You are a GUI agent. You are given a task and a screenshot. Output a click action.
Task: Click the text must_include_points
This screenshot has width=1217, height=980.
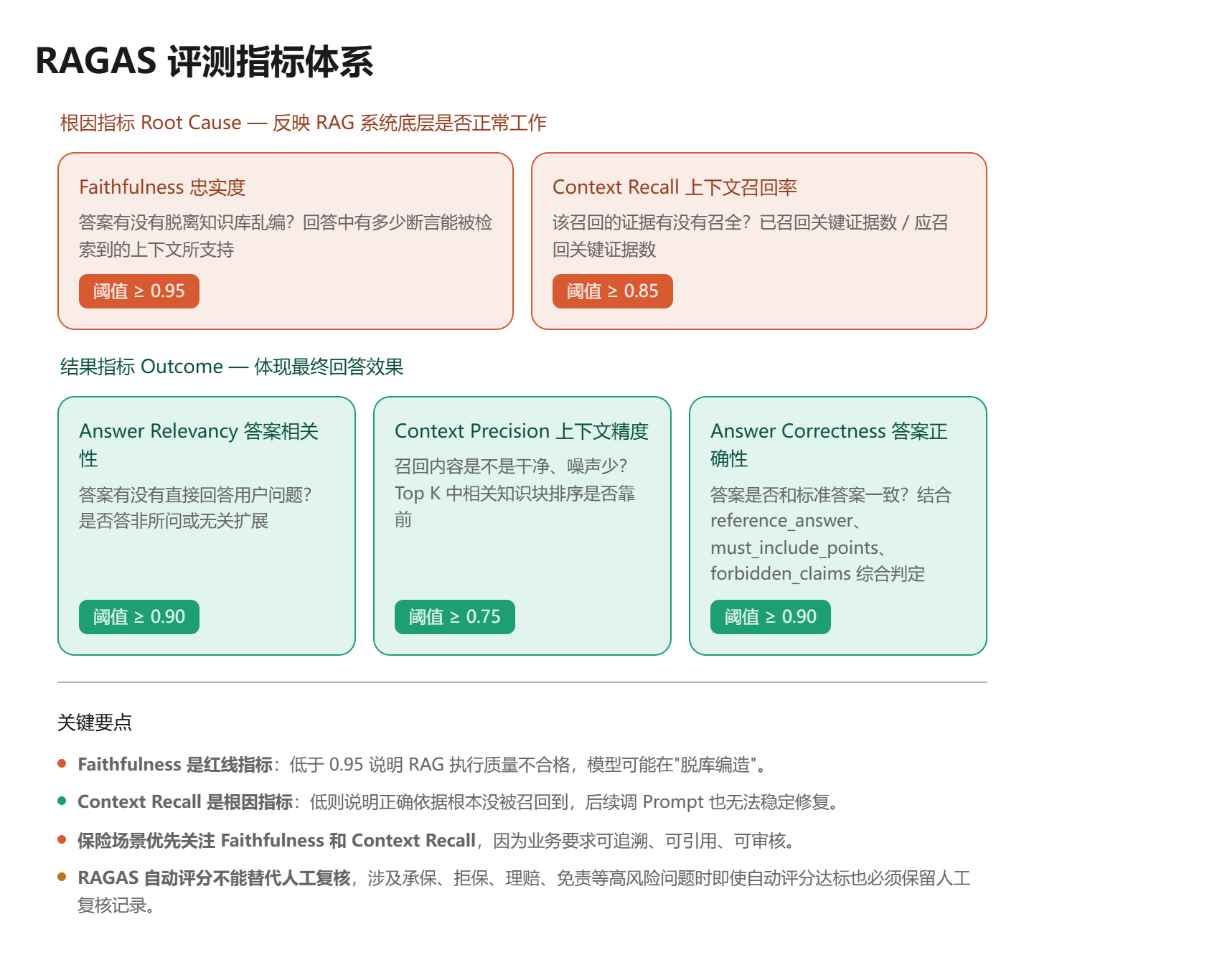click(x=795, y=548)
